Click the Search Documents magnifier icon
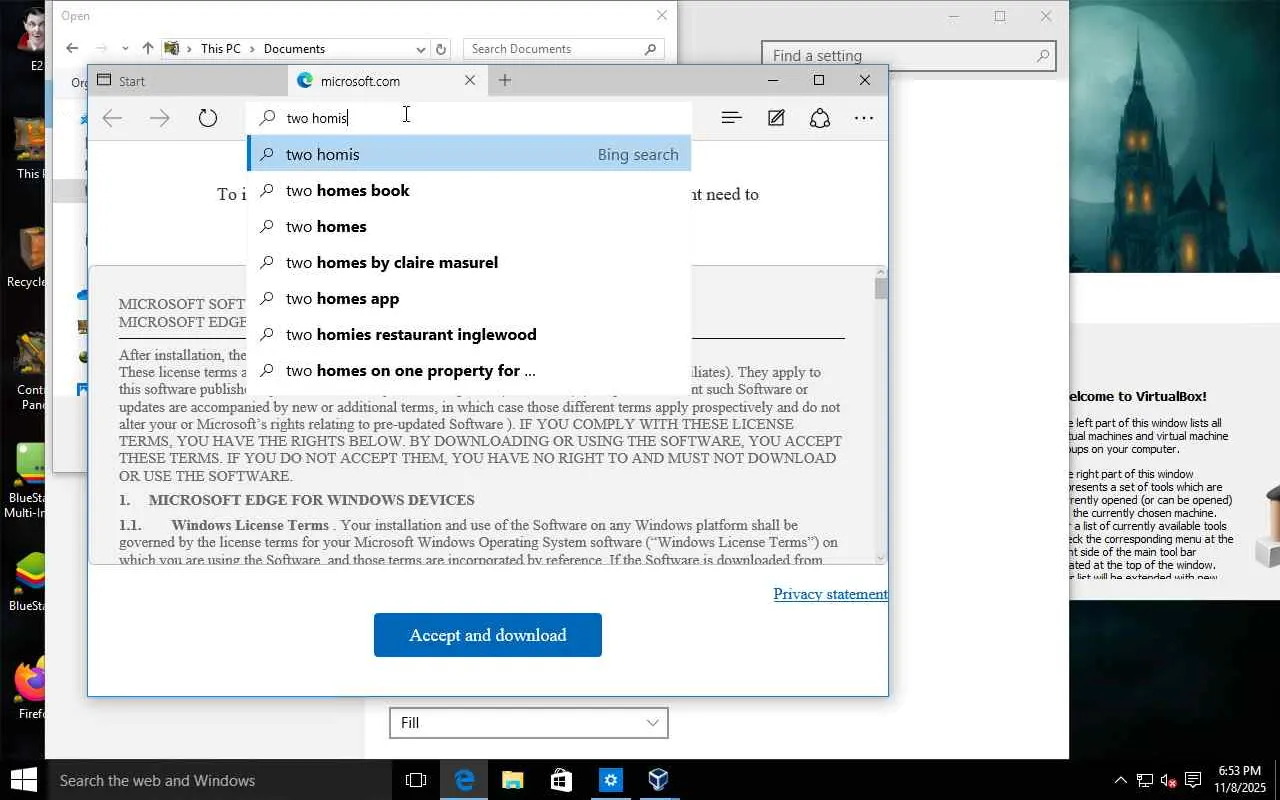Viewport: 1280px width, 800px height. (x=651, y=48)
